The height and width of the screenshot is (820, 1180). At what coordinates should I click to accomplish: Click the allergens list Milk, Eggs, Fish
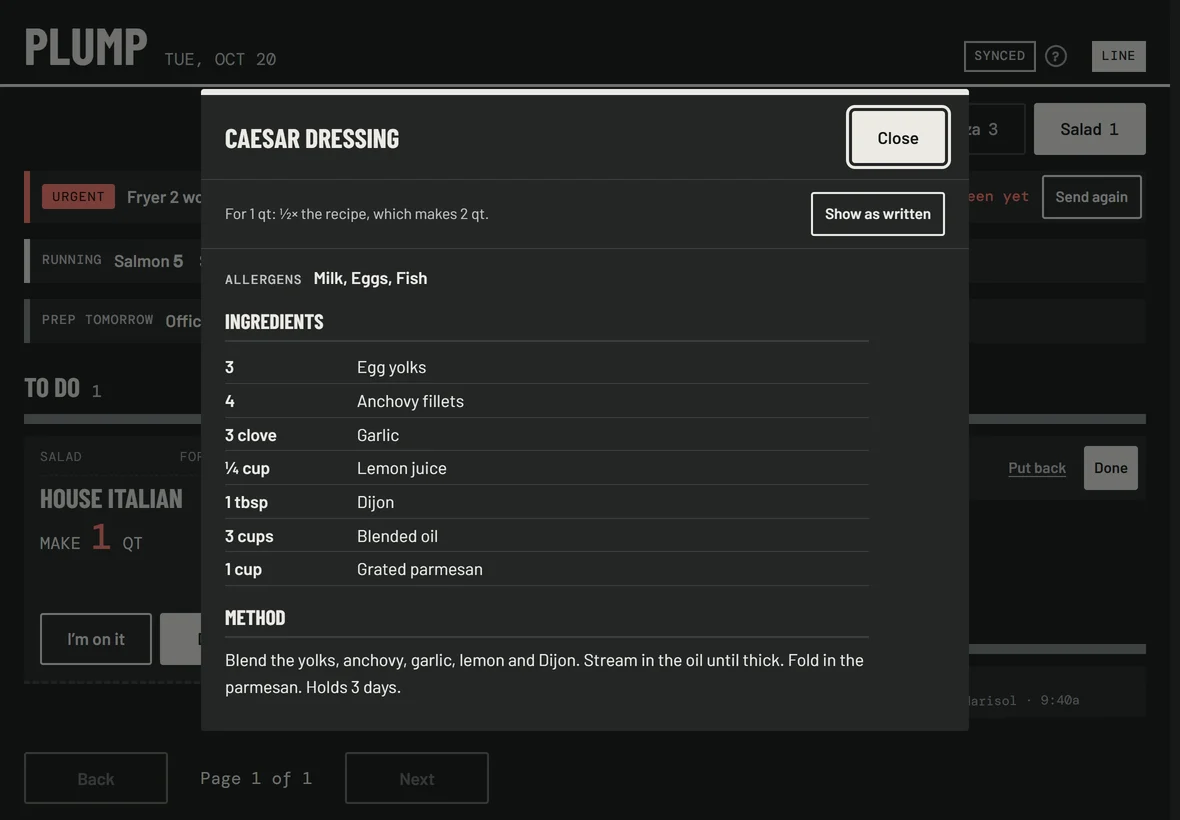[x=370, y=278]
